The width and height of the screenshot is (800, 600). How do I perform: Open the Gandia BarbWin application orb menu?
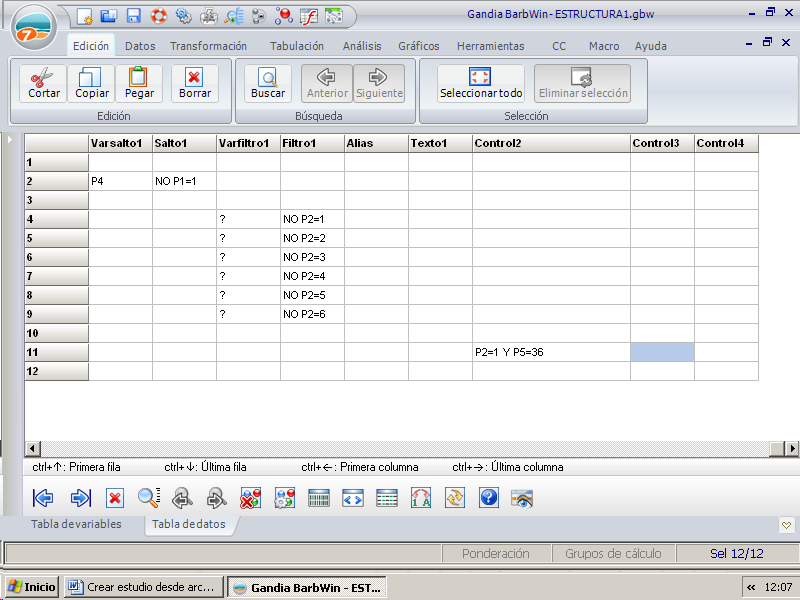(34, 28)
